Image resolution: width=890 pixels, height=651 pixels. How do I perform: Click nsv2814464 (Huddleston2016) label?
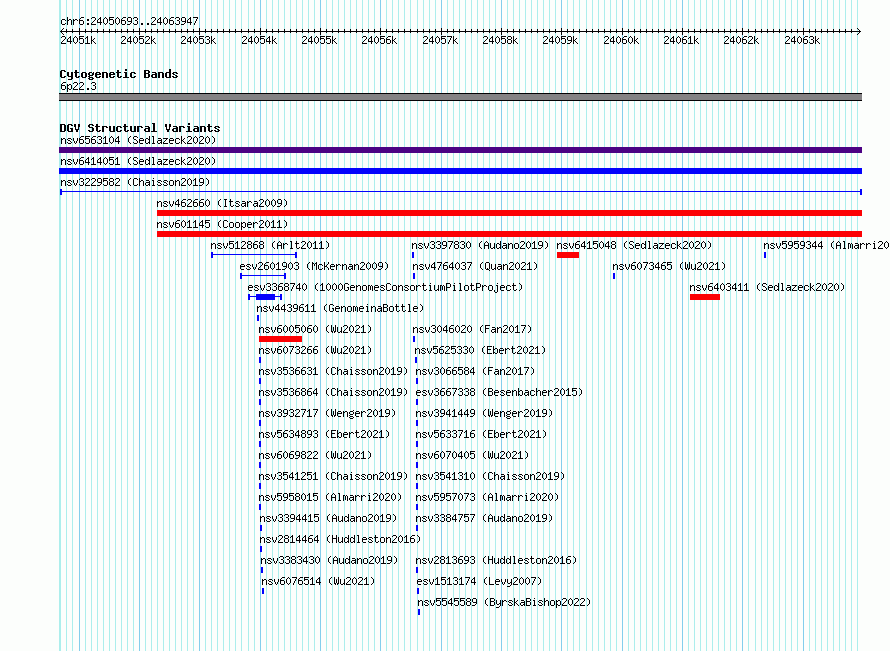tap(340, 539)
